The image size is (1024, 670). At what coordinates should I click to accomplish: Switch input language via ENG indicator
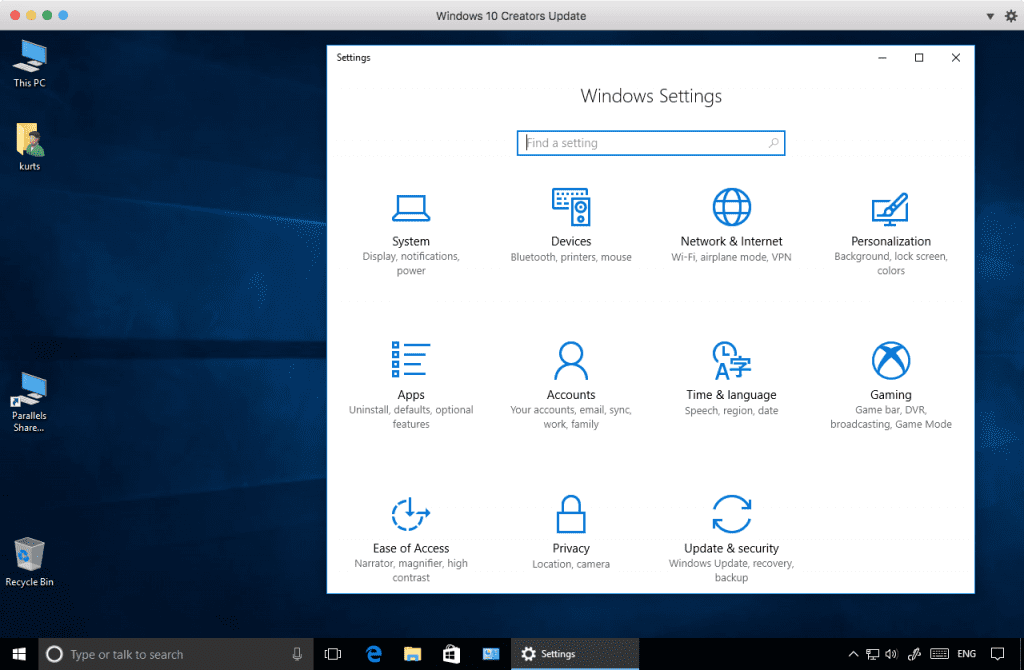click(967, 654)
